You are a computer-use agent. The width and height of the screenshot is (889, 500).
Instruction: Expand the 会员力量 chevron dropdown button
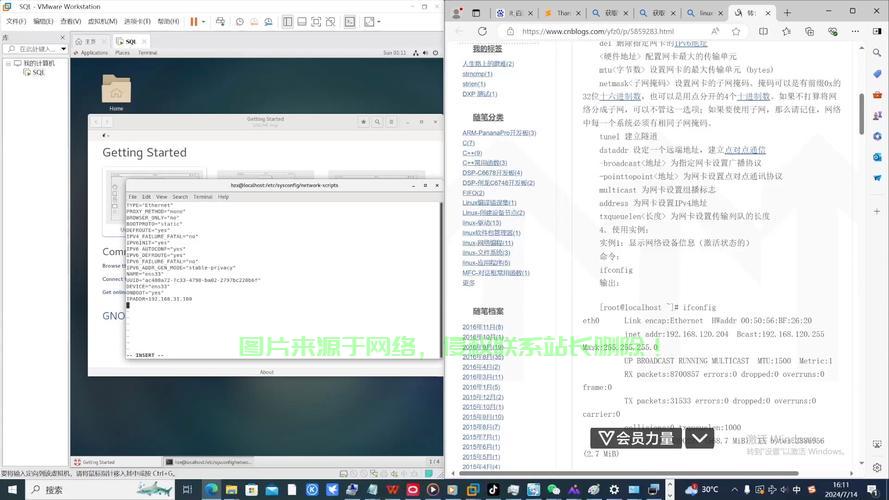coord(700,438)
